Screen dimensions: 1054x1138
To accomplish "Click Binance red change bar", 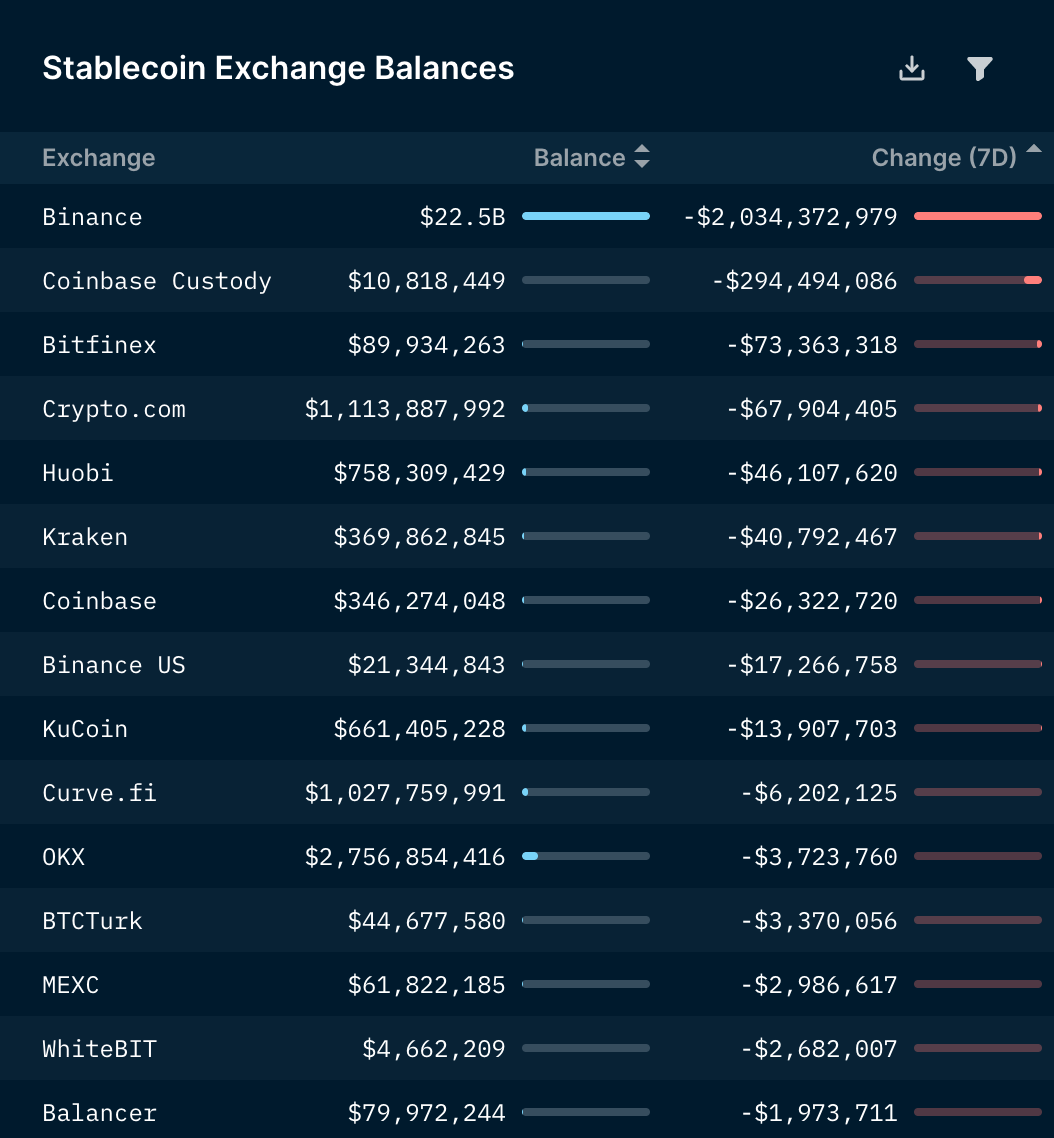I will pyautogui.click(x=978, y=216).
